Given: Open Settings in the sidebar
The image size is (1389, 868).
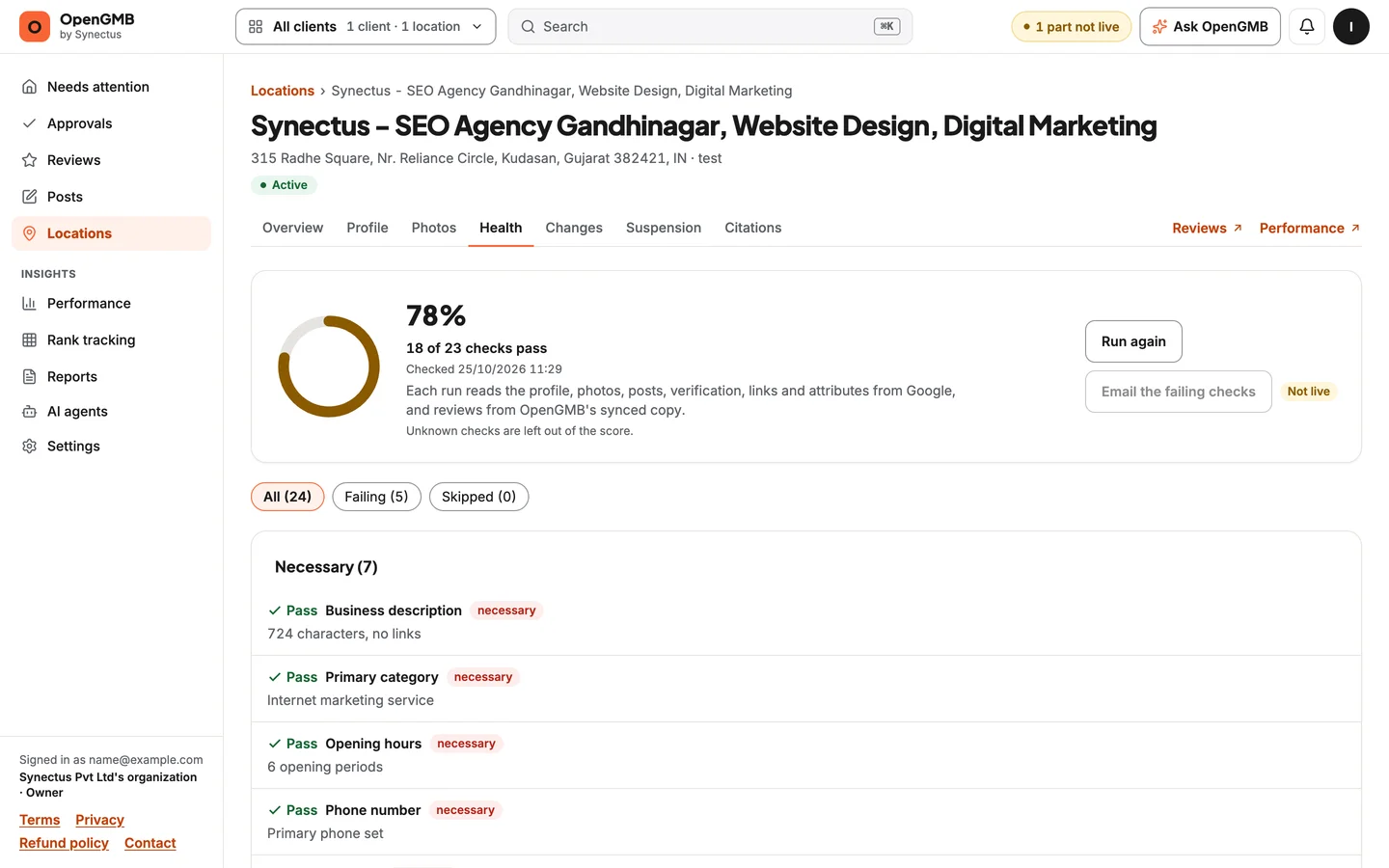Looking at the screenshot, I should point(111,446).
